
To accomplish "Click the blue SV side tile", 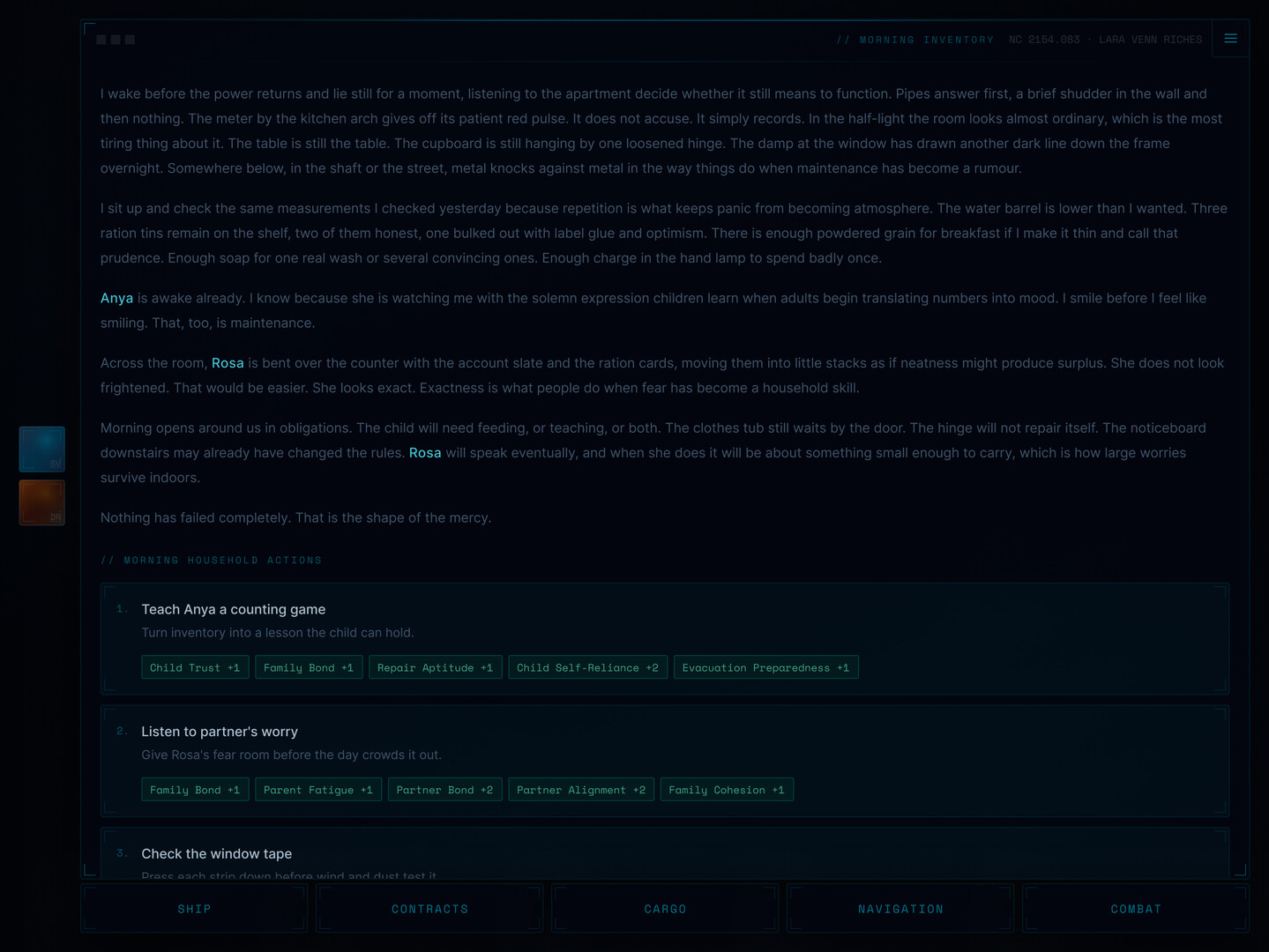I will tap(42, 449).
